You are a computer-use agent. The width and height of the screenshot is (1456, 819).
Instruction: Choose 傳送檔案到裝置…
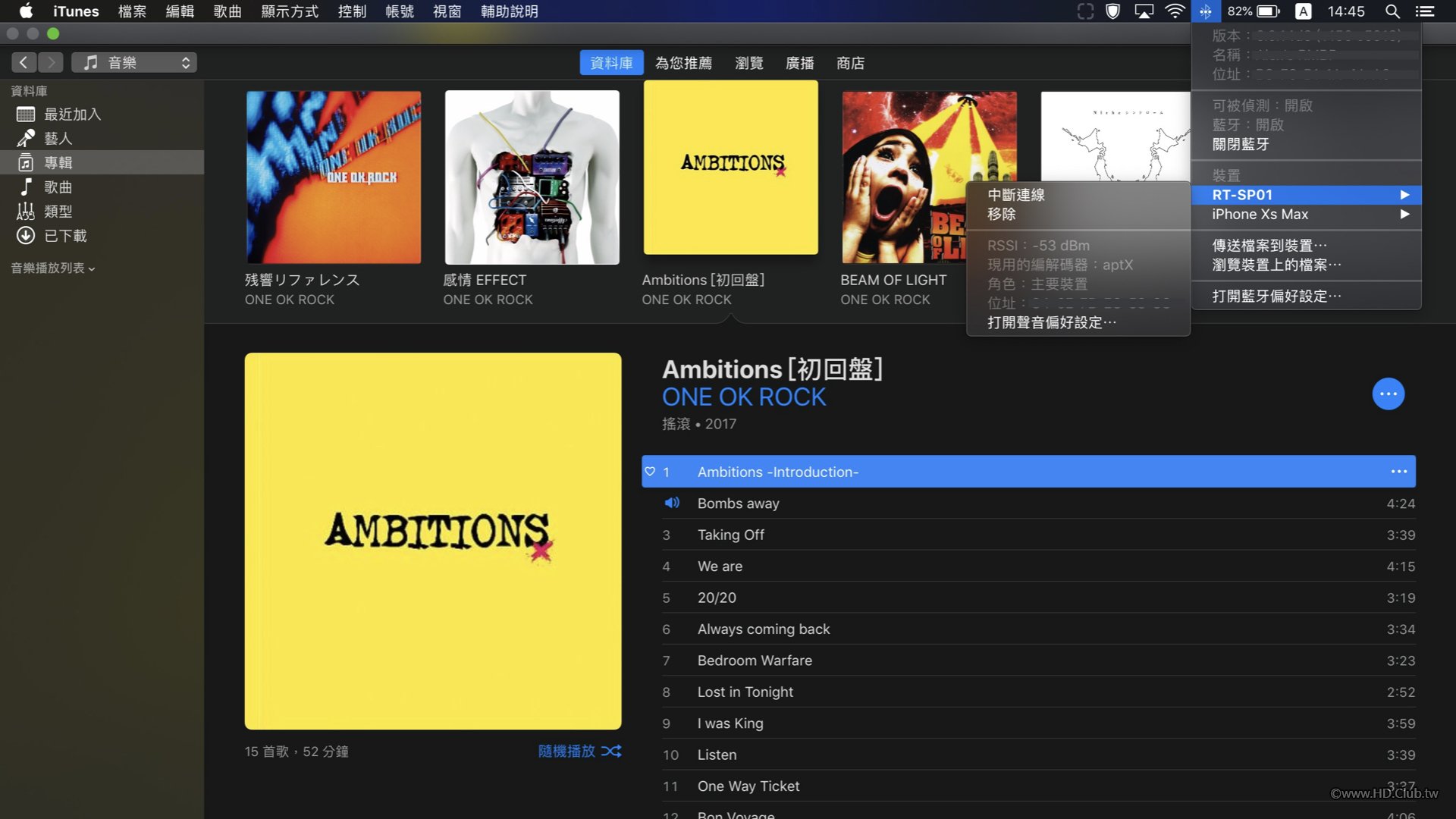click(x=1306, y=246)
